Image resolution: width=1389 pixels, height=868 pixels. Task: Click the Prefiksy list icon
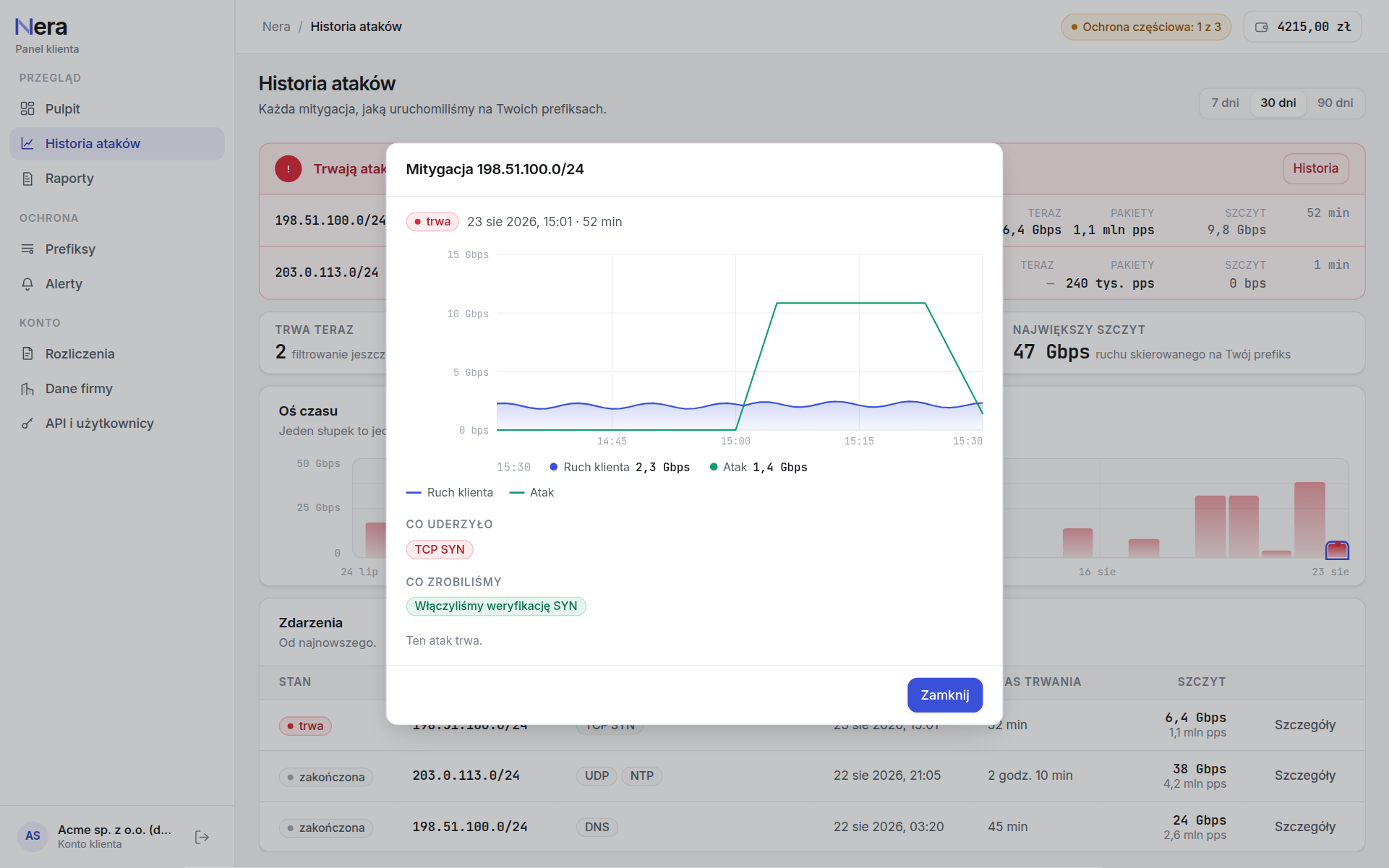(27, 249)
